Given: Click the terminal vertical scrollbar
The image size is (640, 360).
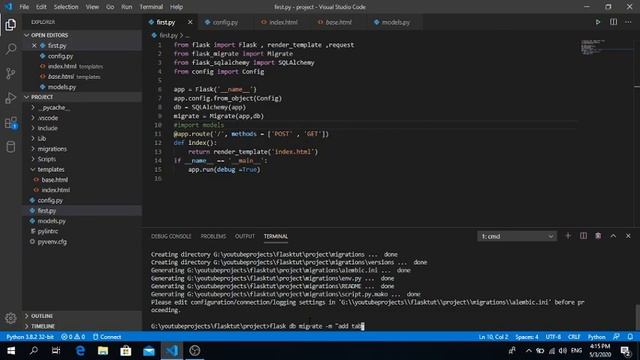Looking at the screenshot, I should point(637,317).
